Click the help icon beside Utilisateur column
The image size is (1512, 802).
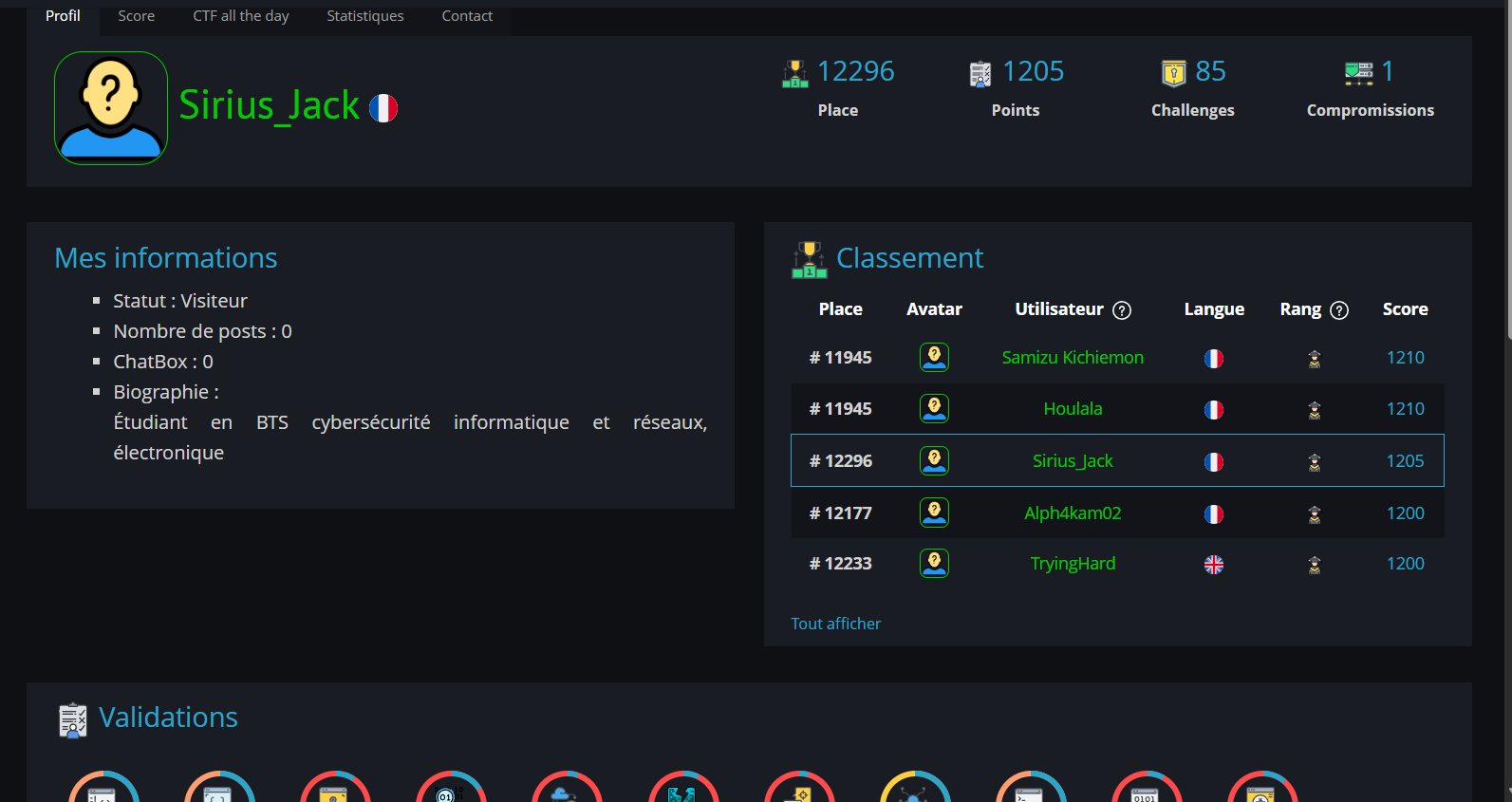coord(1122,310)
